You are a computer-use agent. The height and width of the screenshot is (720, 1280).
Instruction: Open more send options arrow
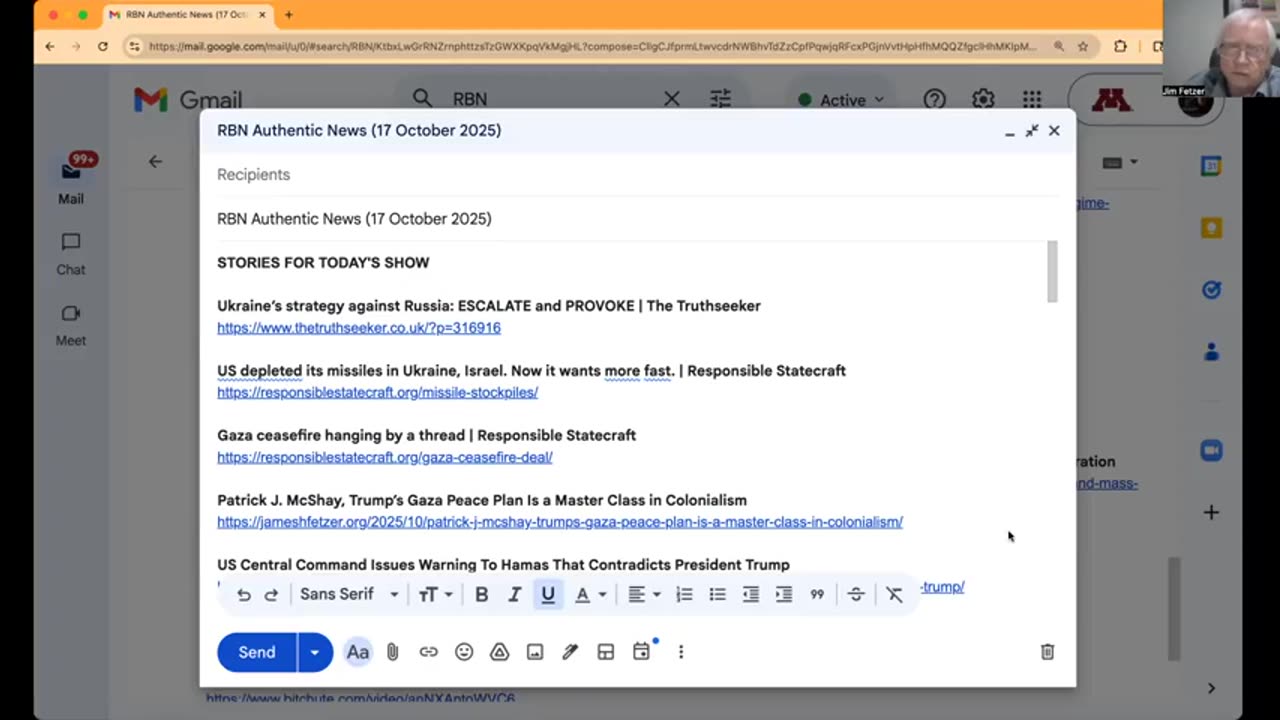pyautogui.click(x=314, y=652)
